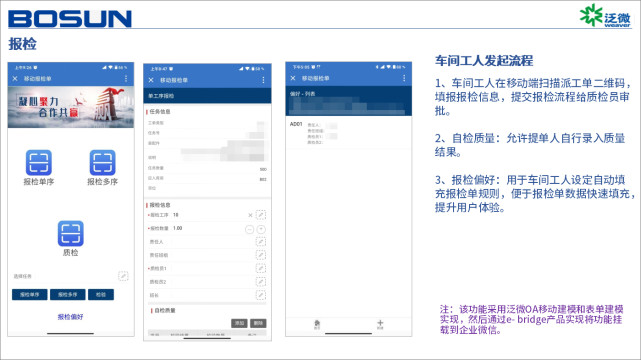Click the dark blue 报检多序 button

pyautogui.click(x=67, y=295)
